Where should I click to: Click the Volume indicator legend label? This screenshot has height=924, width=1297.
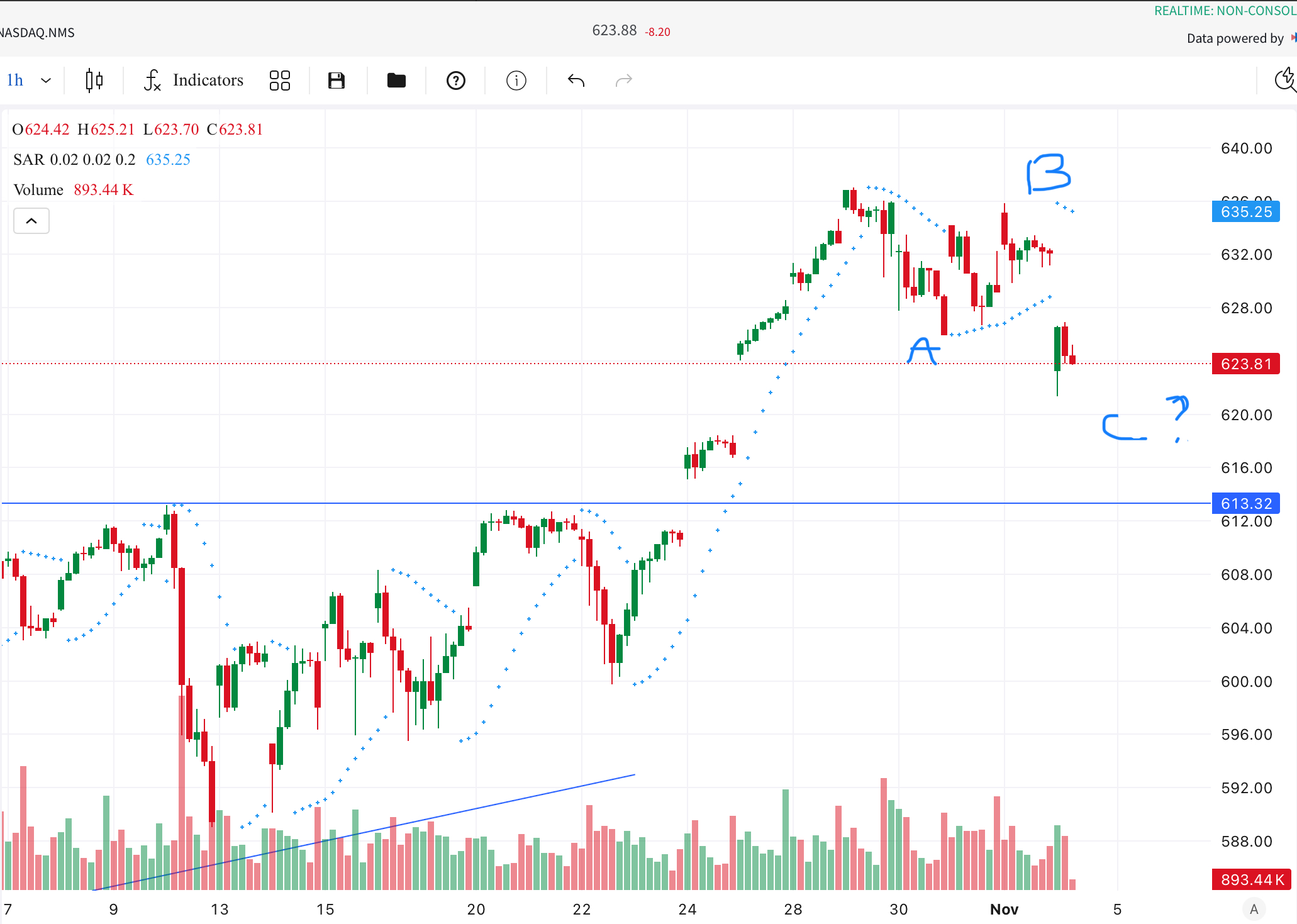tap(38, 190)
